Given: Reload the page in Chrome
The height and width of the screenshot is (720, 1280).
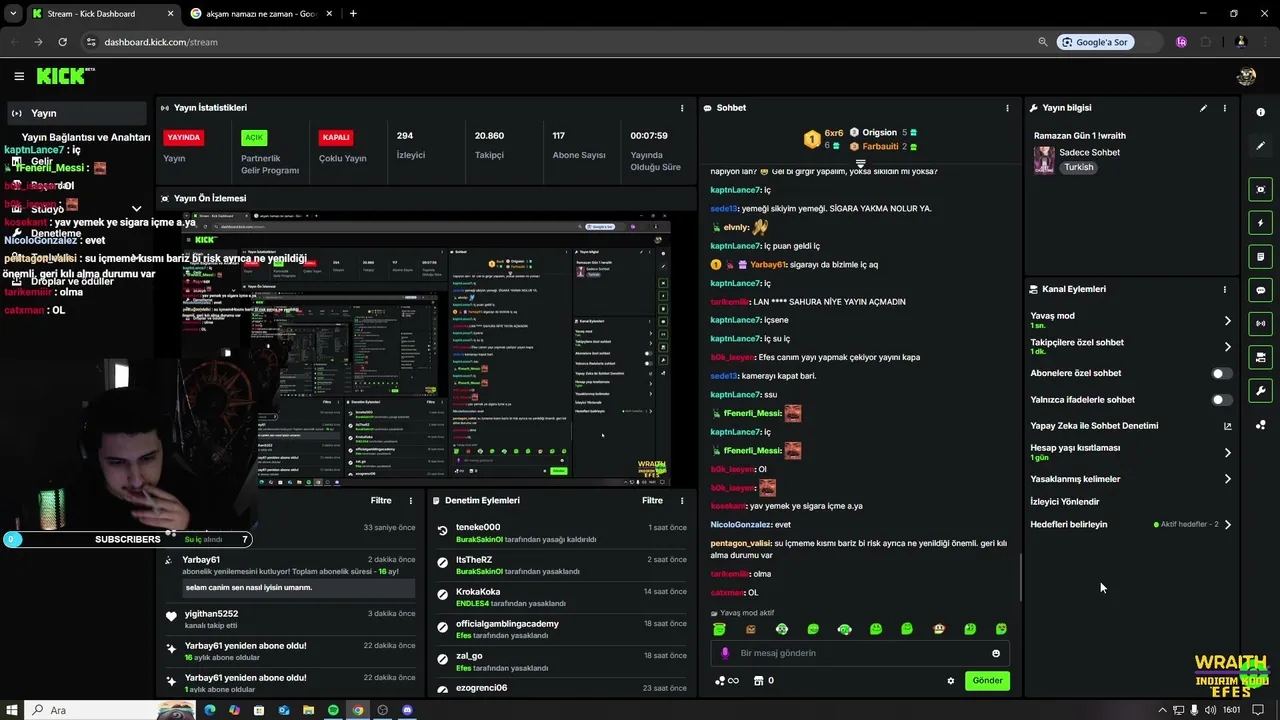Looking at the screenshot, I should 62,42.
